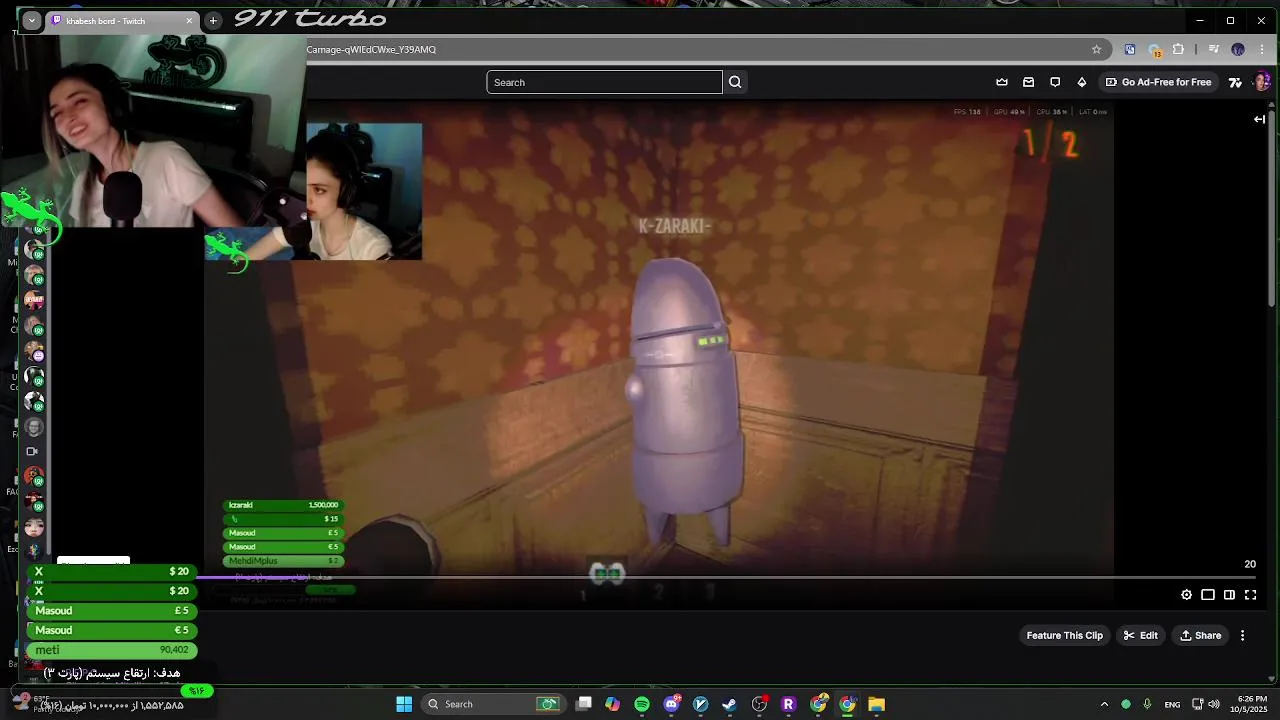Show hidden system tray icons

click(x=1104, y=704)
